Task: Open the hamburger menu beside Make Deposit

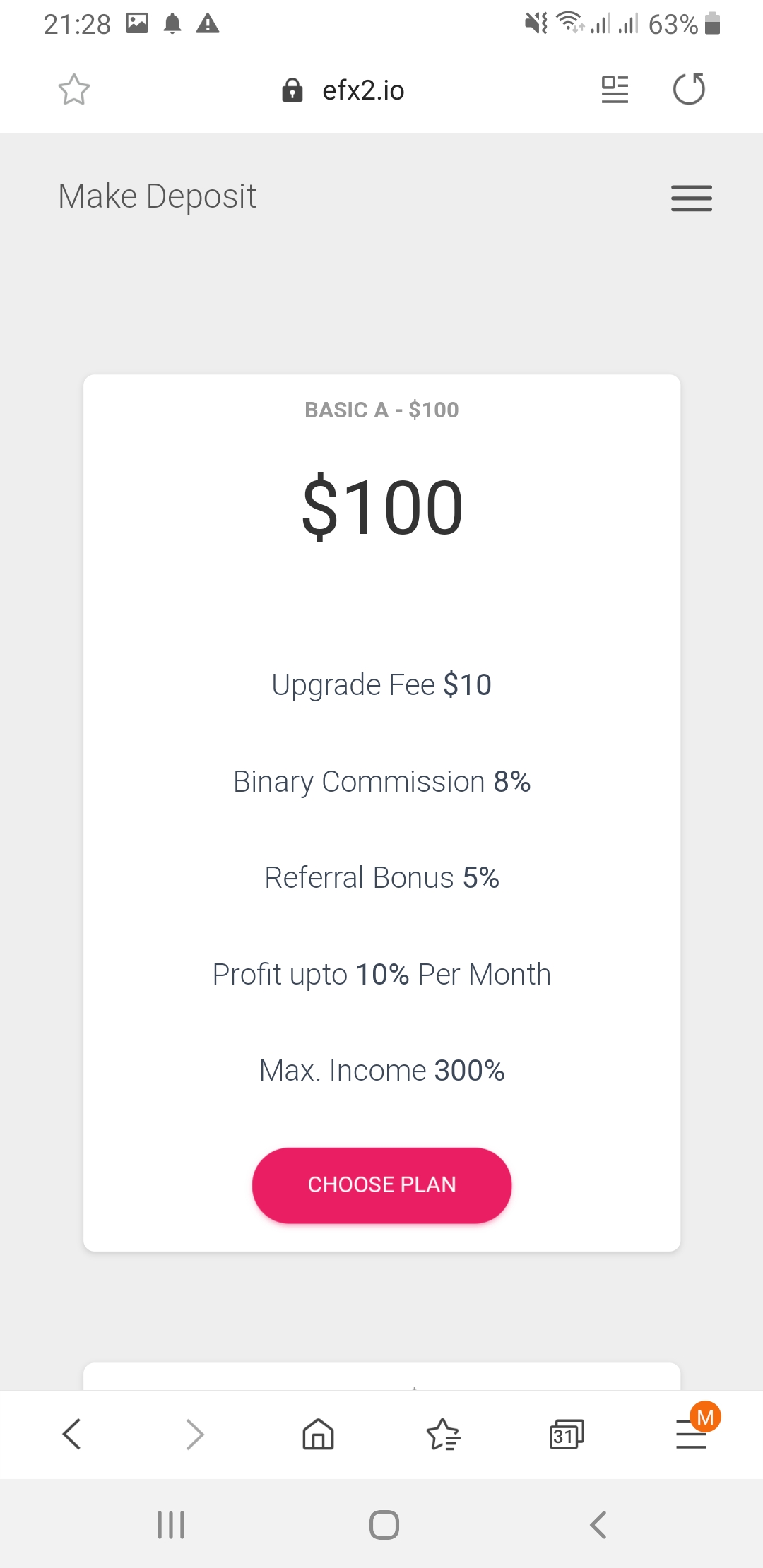Action: (x=691, y=198)
